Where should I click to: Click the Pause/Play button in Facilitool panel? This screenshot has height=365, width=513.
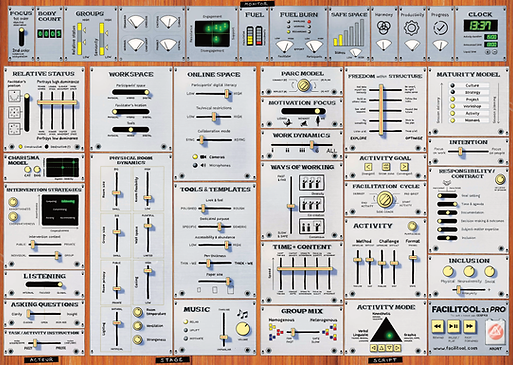click(x=453, y=326)
